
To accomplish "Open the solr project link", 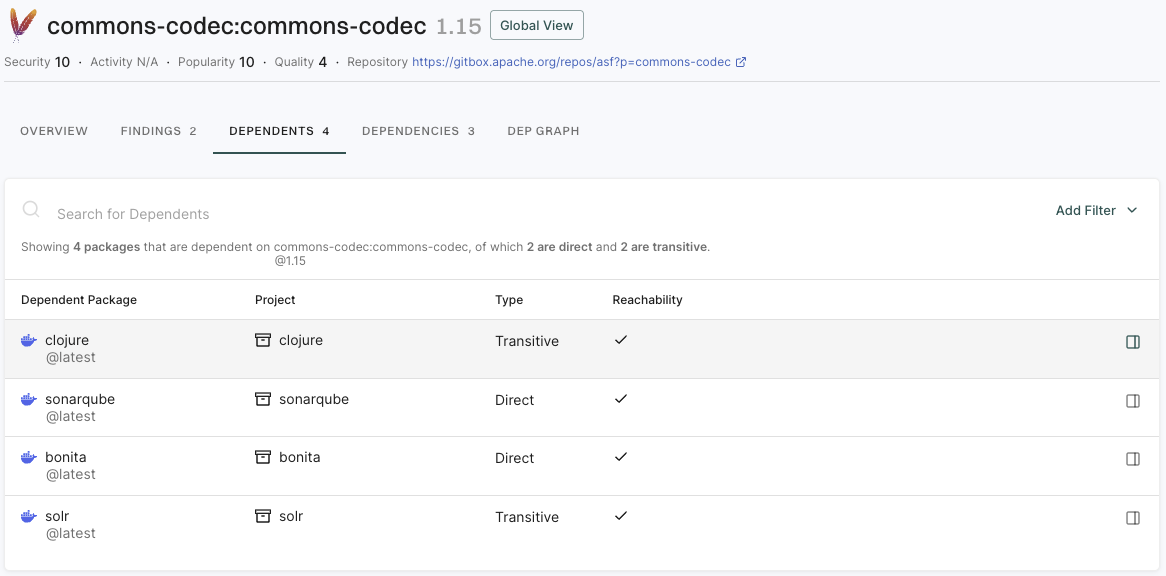I will point(291,516).
